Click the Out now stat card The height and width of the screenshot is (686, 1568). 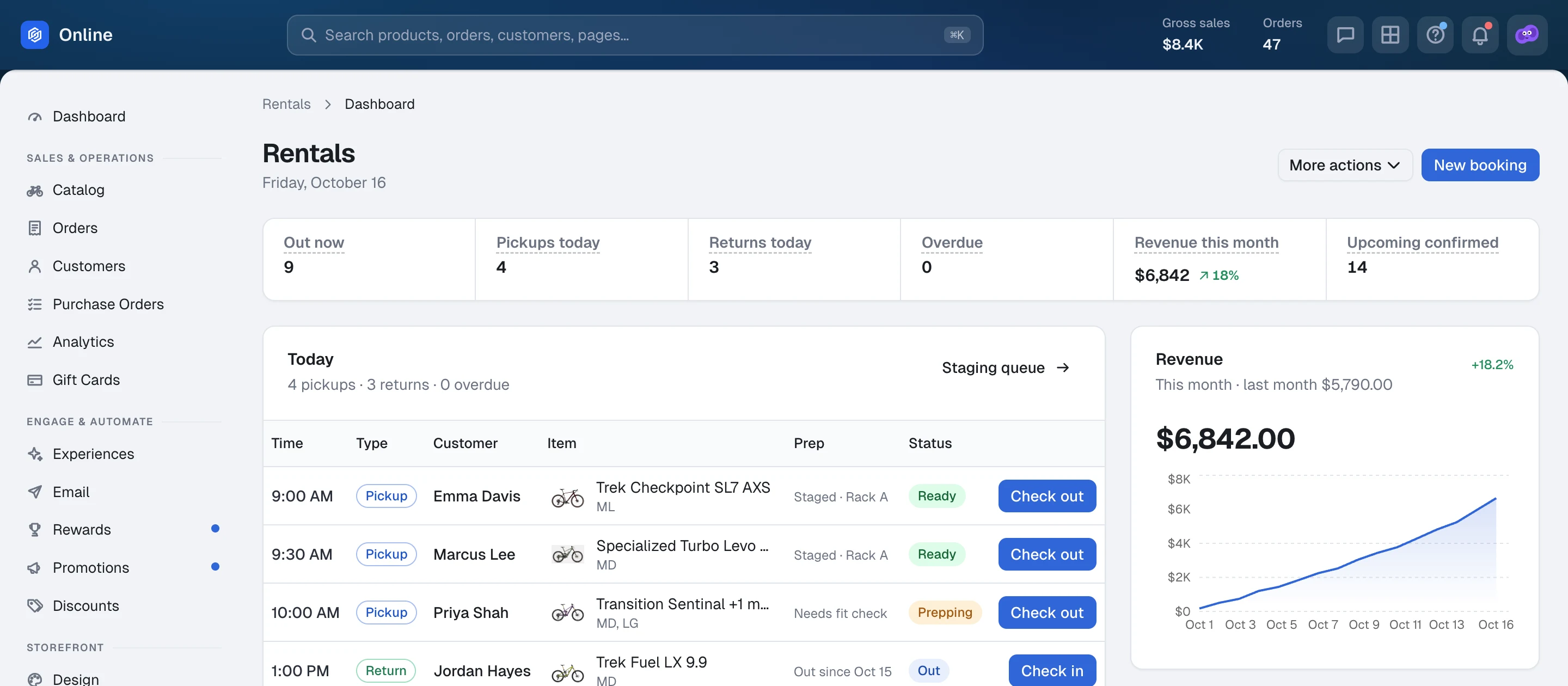point(369,259)
